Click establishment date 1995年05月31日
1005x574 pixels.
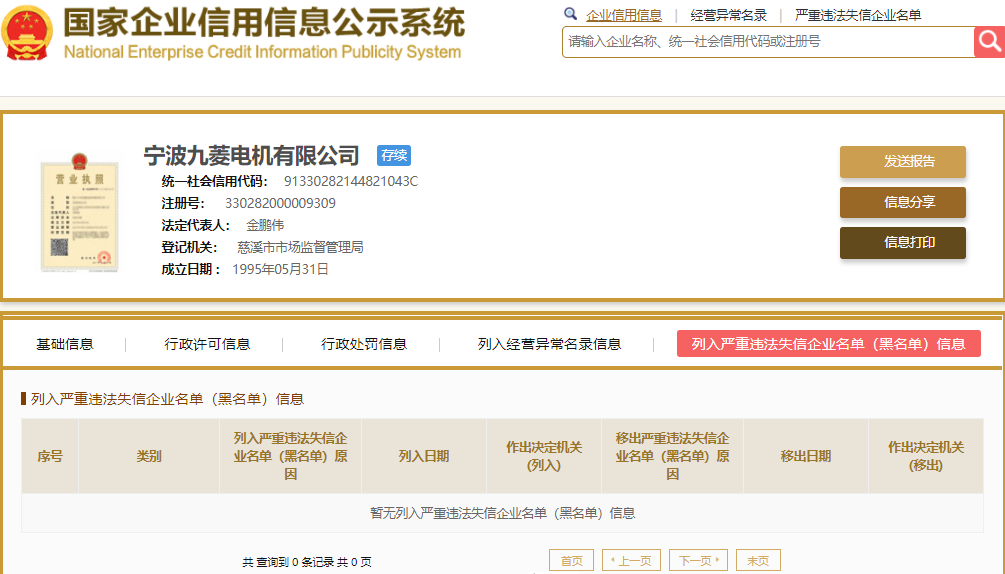(280, 269)
